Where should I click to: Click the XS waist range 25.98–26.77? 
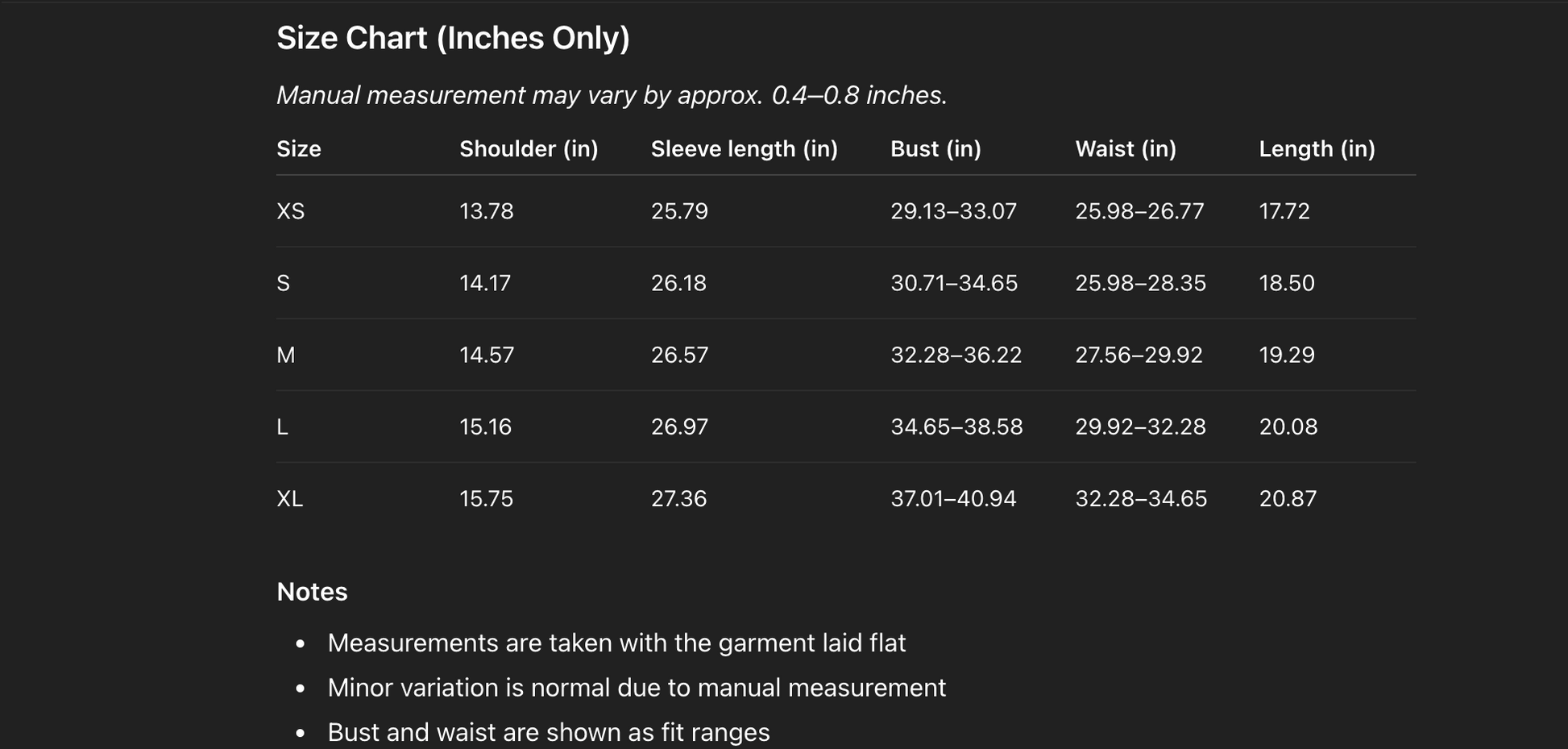click(1139, 211)
